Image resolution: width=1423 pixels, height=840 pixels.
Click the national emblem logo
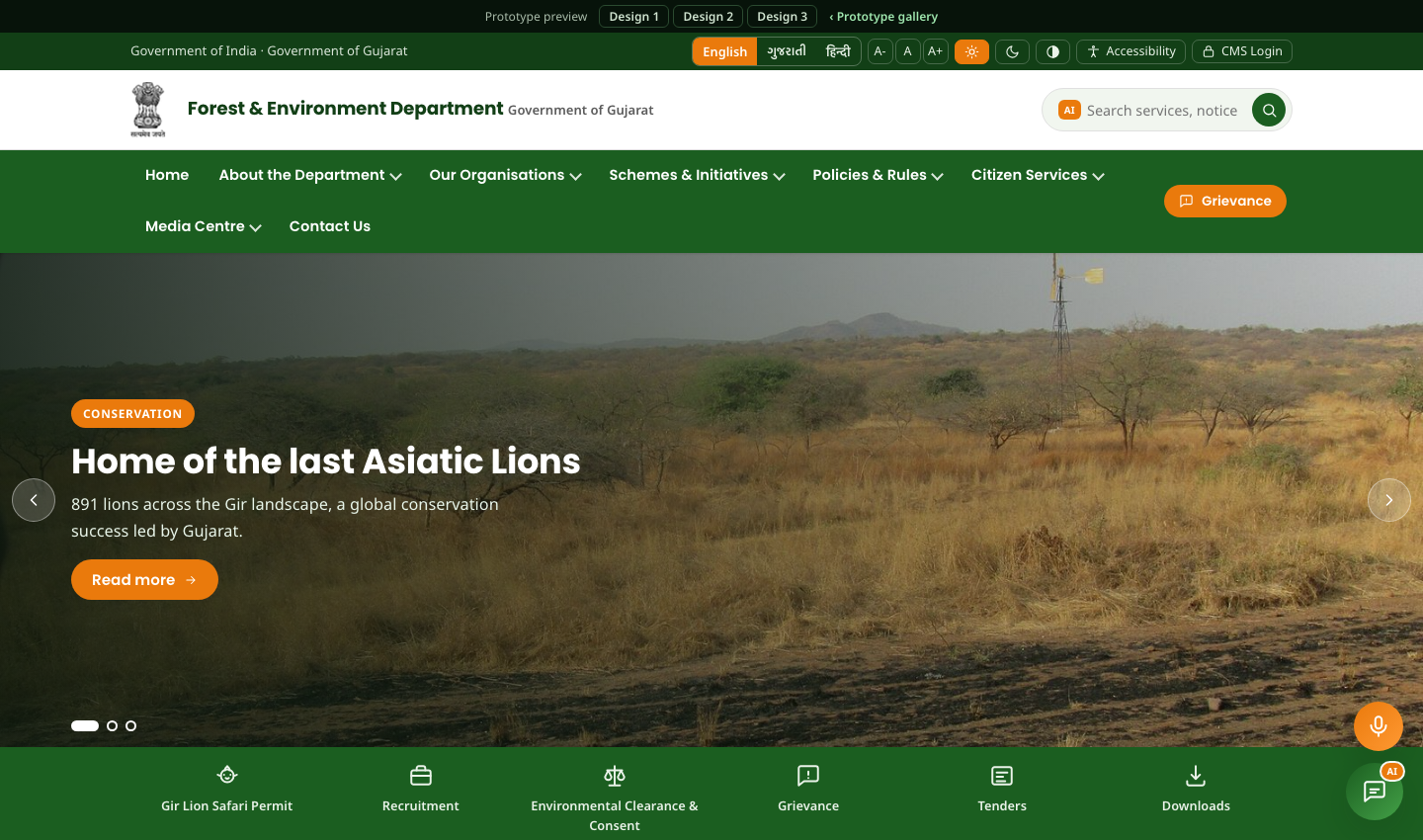(x=148, y=110)
